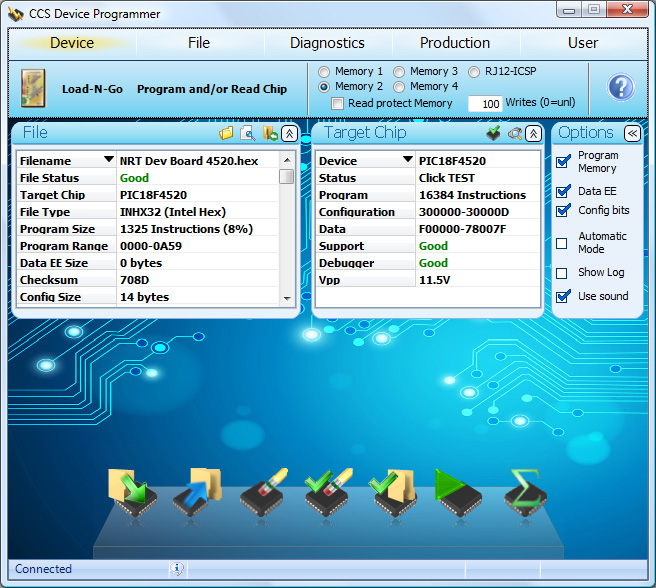Collapse the Options panel

point(631,133)
